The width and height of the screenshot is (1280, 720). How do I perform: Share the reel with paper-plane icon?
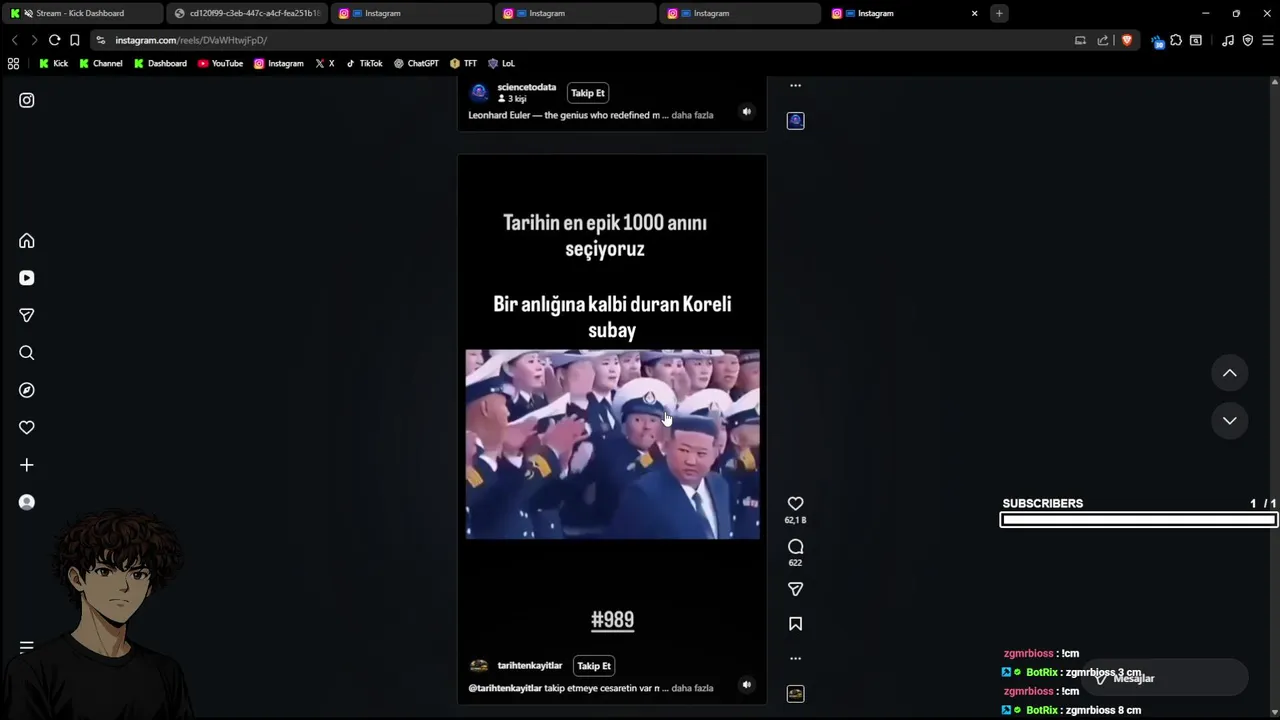click(795, 590)
